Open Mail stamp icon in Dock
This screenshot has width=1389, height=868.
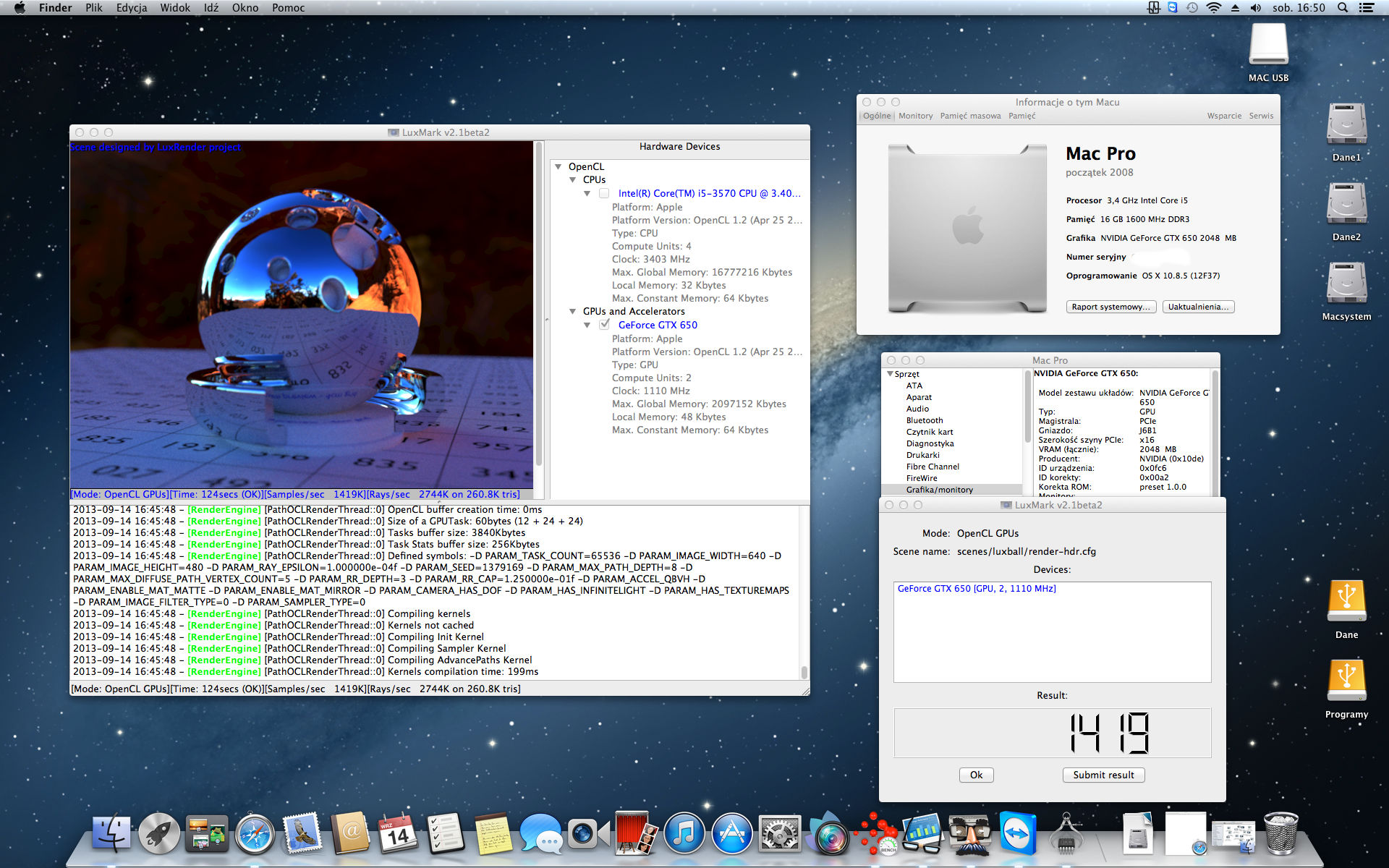coord(302,833)
